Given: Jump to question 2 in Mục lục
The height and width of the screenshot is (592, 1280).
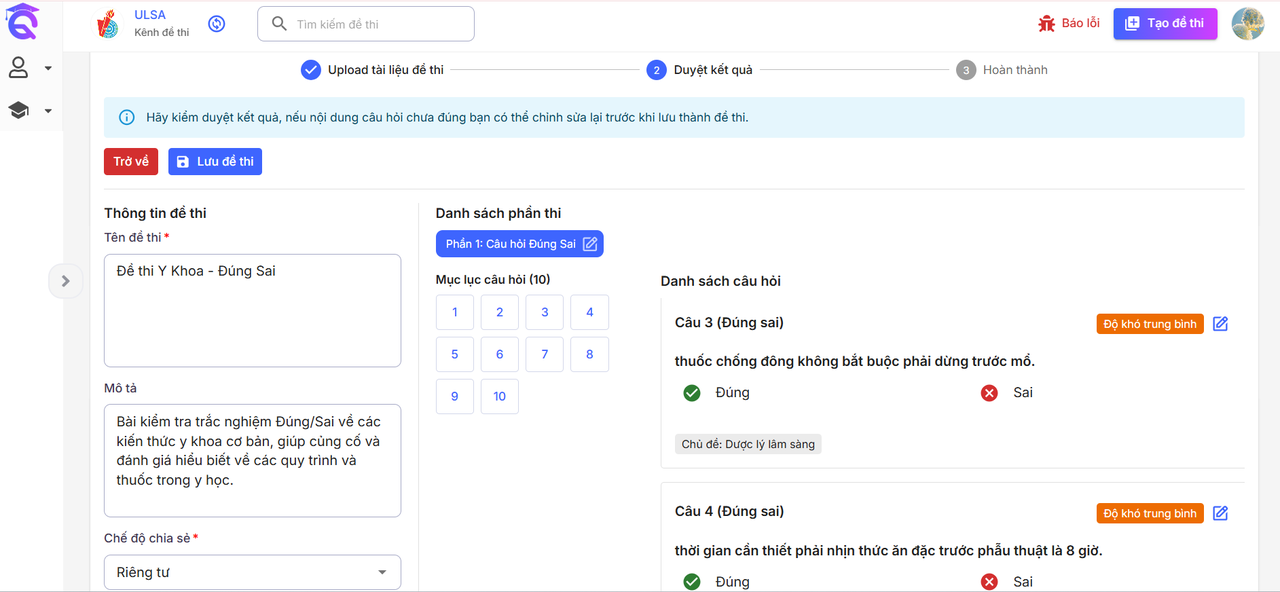Looking at the screenshot, I should tap(500, 312).
